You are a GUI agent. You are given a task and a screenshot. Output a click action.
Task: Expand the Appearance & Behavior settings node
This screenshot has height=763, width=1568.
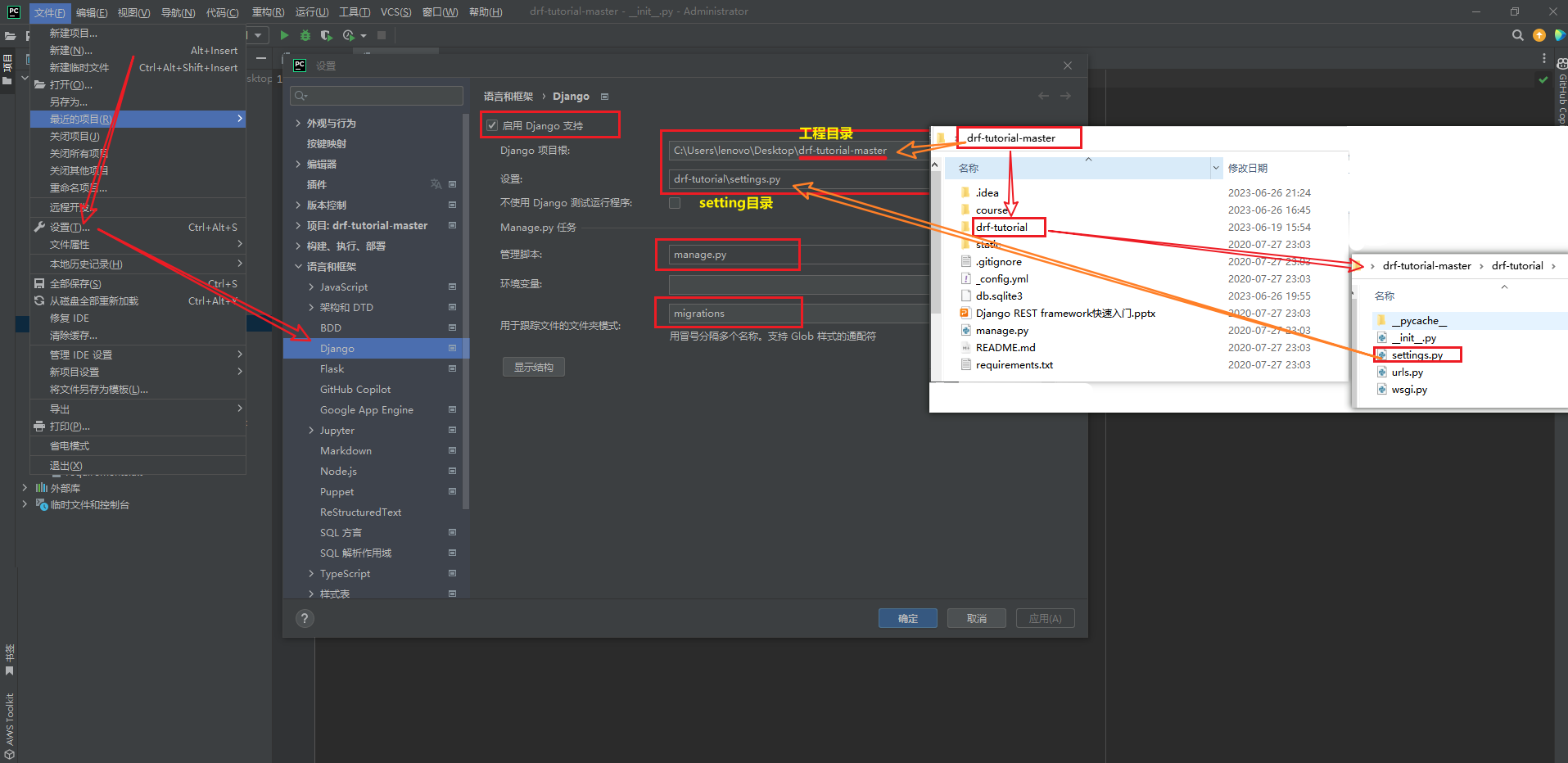[x=298, y=123]
